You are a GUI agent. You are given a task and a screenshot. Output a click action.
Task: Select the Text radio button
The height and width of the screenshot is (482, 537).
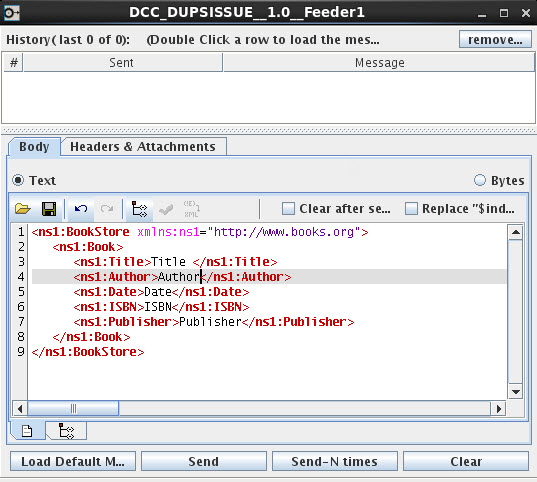coord(18,180)
